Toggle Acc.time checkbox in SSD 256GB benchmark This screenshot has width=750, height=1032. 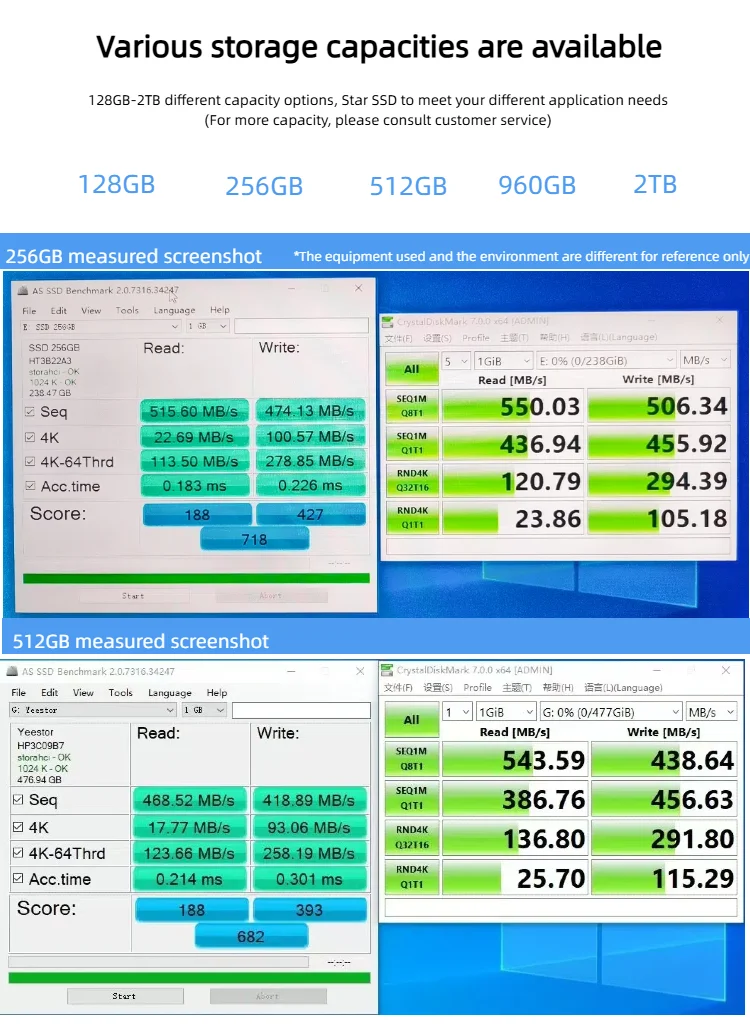tap(30, 486)
